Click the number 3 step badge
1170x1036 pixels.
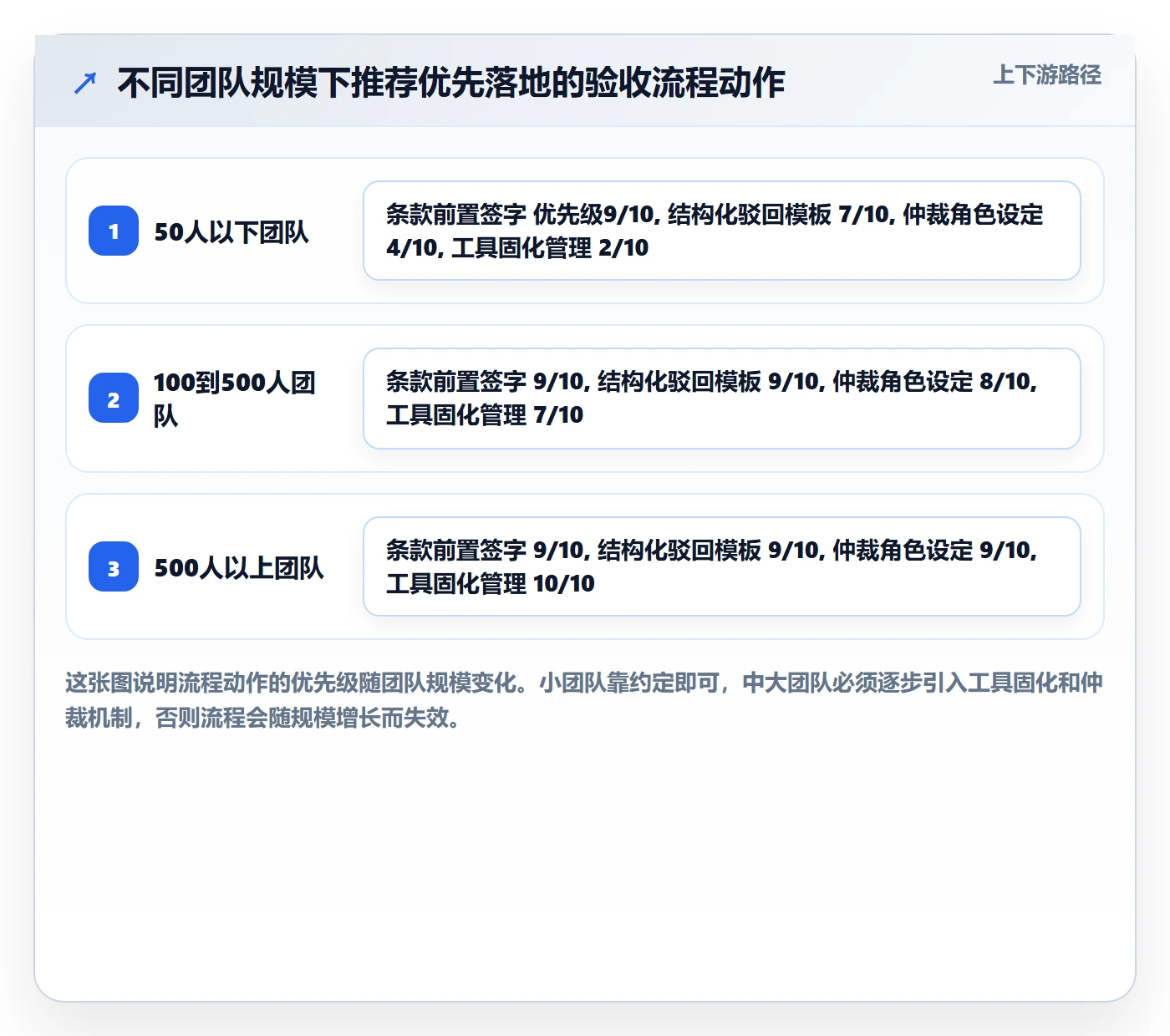pos(114,566)
